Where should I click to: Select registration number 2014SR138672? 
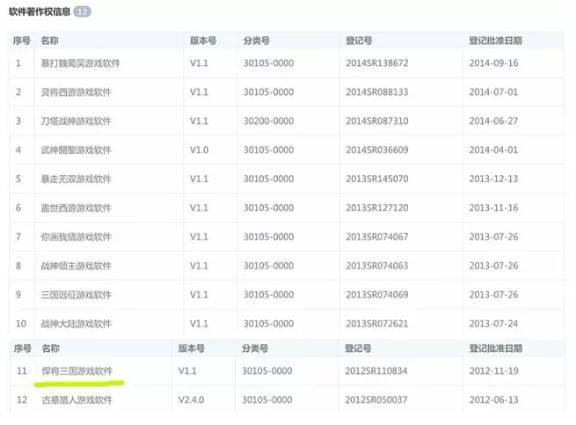(377, 63)
